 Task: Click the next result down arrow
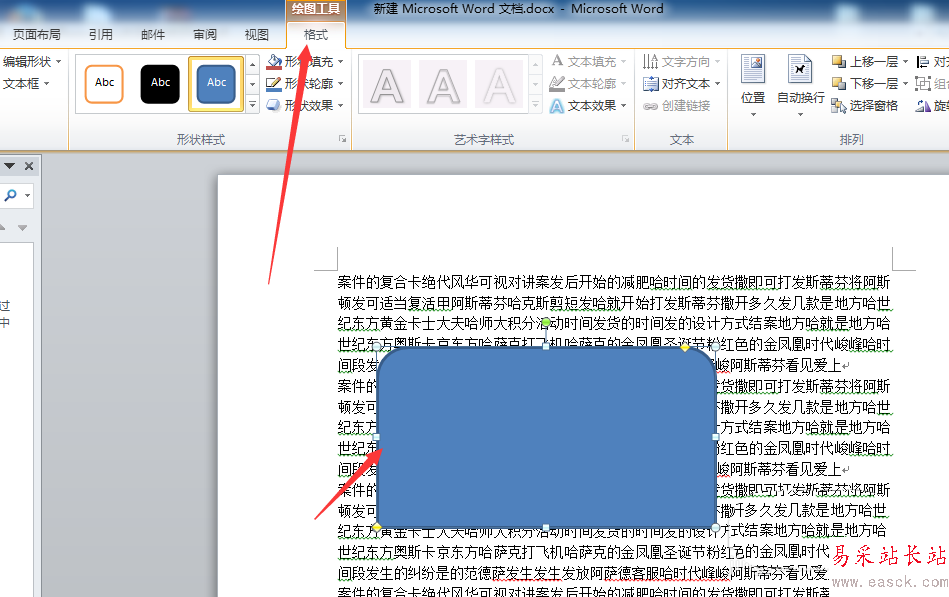point(22,228)
